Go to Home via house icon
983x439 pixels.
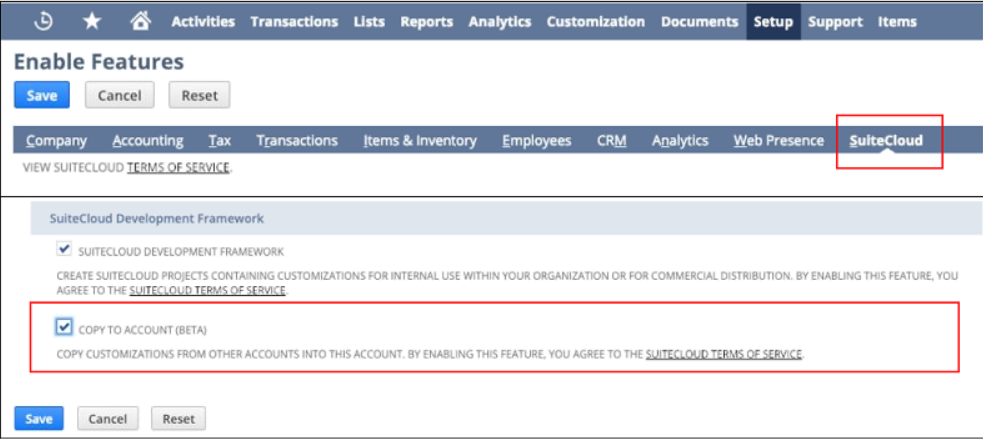pos(140,21)
